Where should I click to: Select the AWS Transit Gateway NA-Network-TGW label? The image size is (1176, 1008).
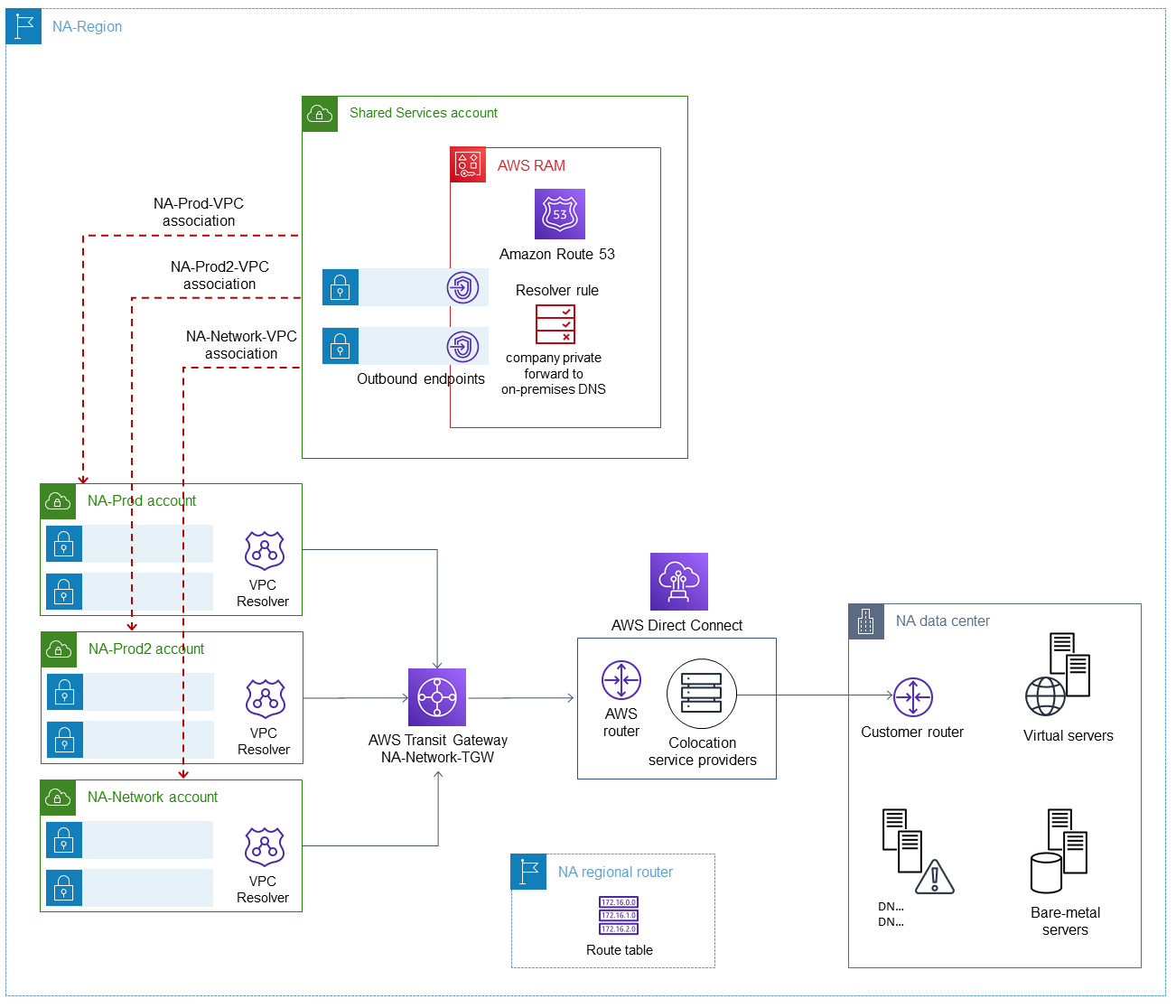[x=438, y=749]
